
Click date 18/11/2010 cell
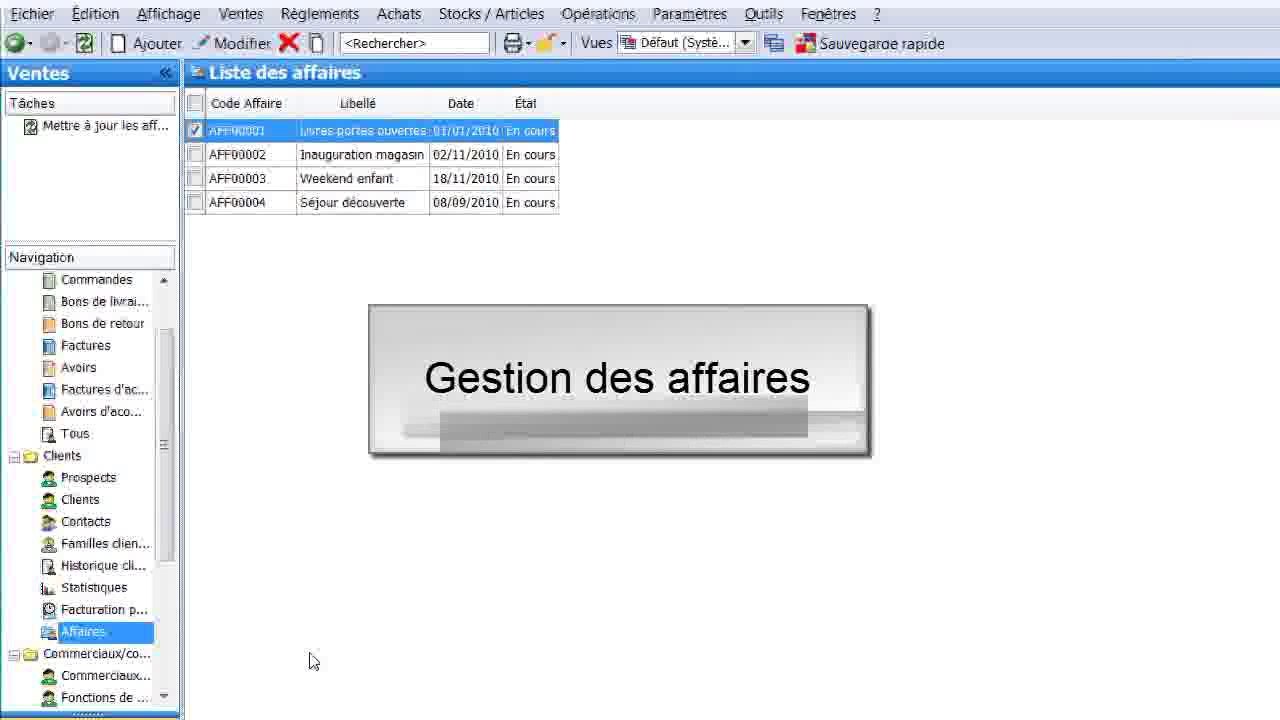tap(466, 178)
